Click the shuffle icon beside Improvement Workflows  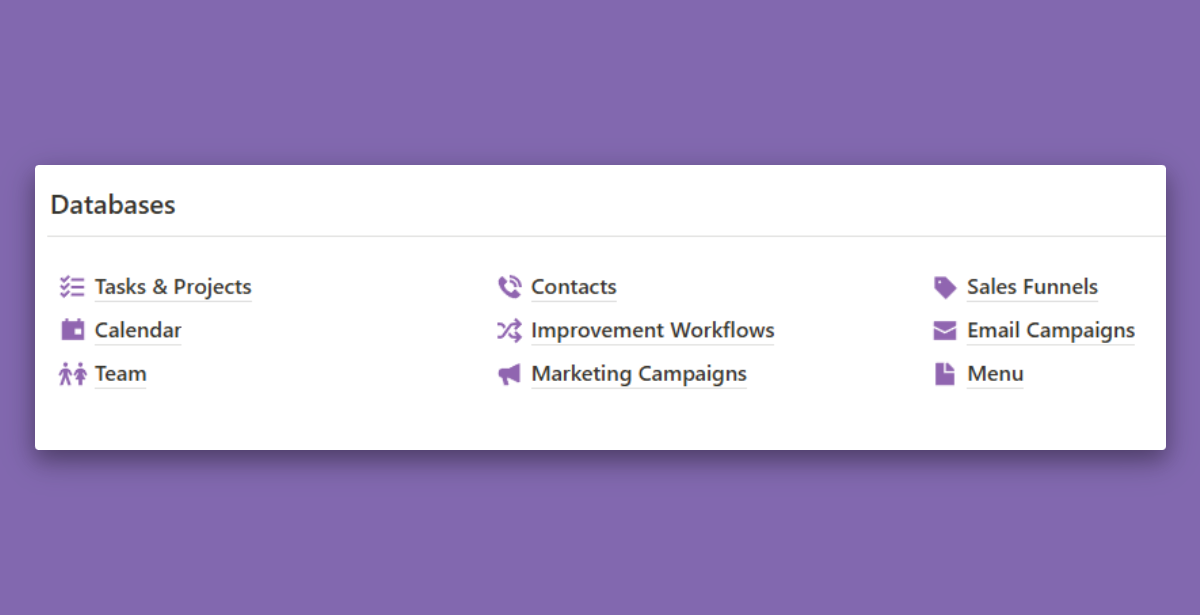pyautogui.click(x=509, y=330)
